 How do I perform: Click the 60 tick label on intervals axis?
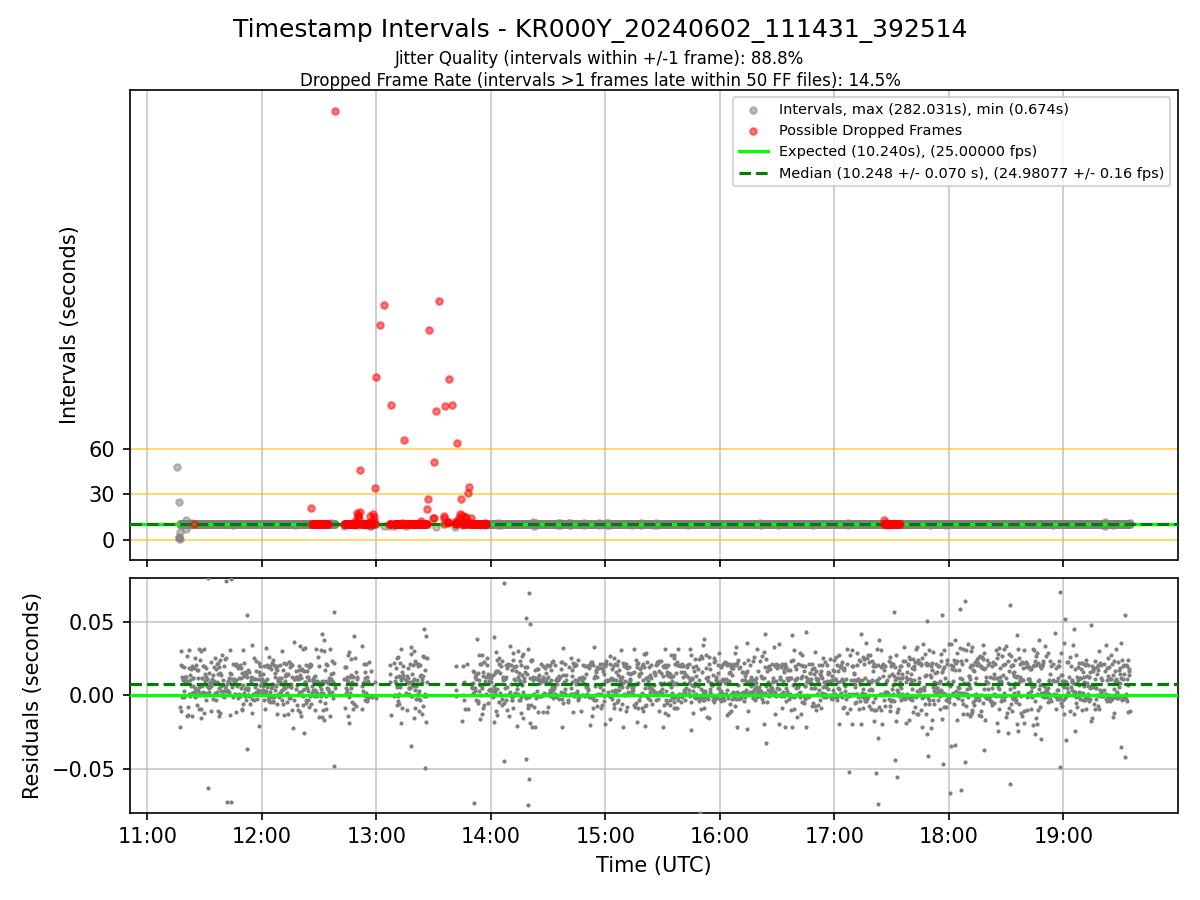point(103,450)
